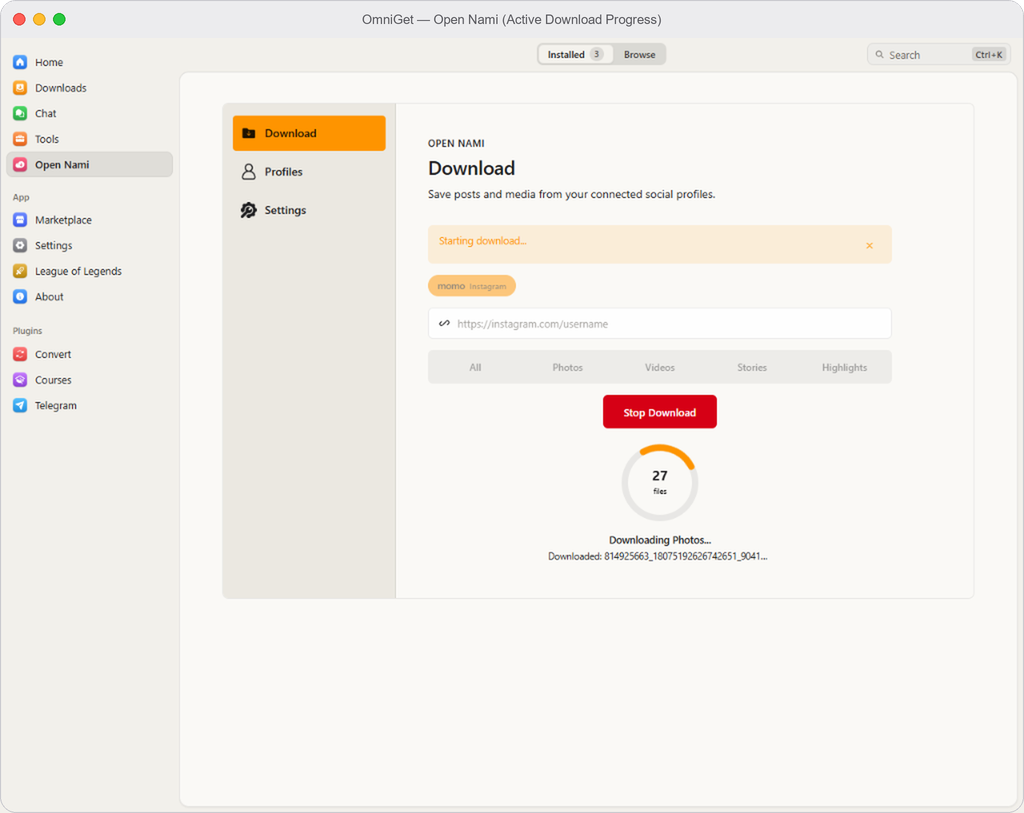Click the Installed count badge 3
Screen dimensions: 1024x813
(x=596, y=54)
